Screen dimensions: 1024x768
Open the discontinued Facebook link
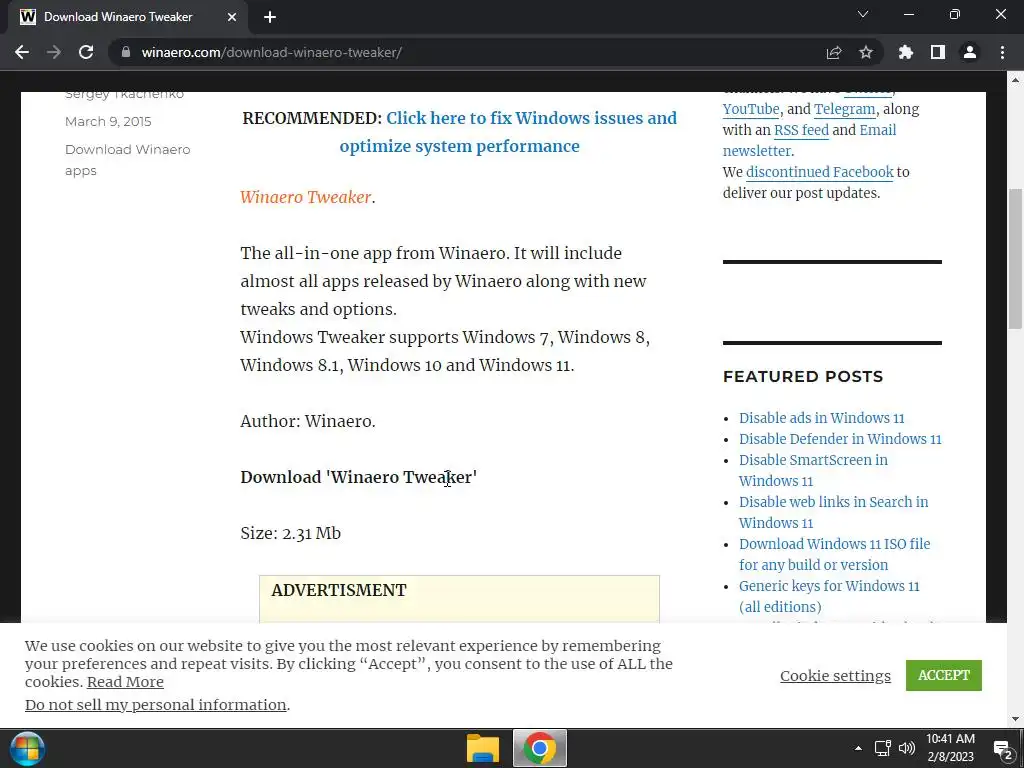click(x=820, y=172)
